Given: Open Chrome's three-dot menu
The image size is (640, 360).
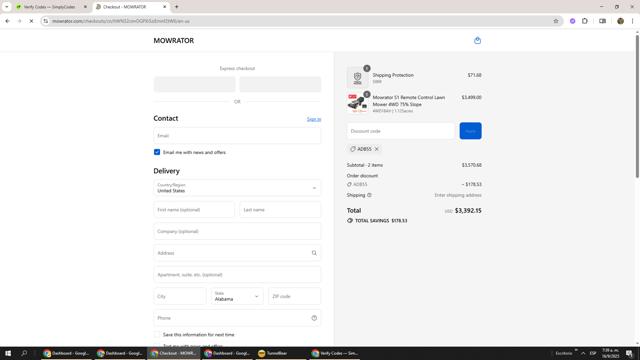Looking at the screenshot, I should pos(632,21).
